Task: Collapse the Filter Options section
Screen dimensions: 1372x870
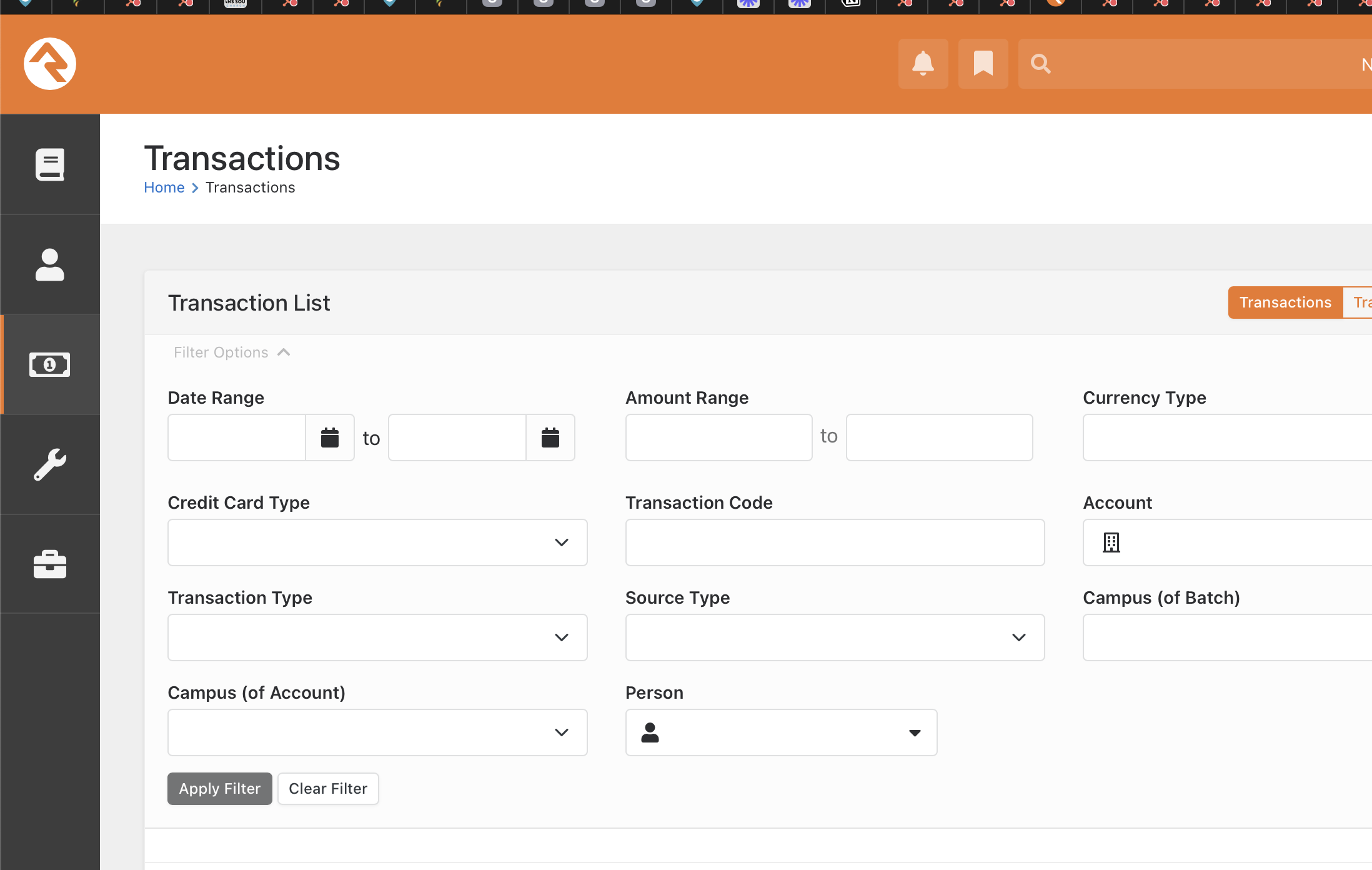Action: [232, 352]
